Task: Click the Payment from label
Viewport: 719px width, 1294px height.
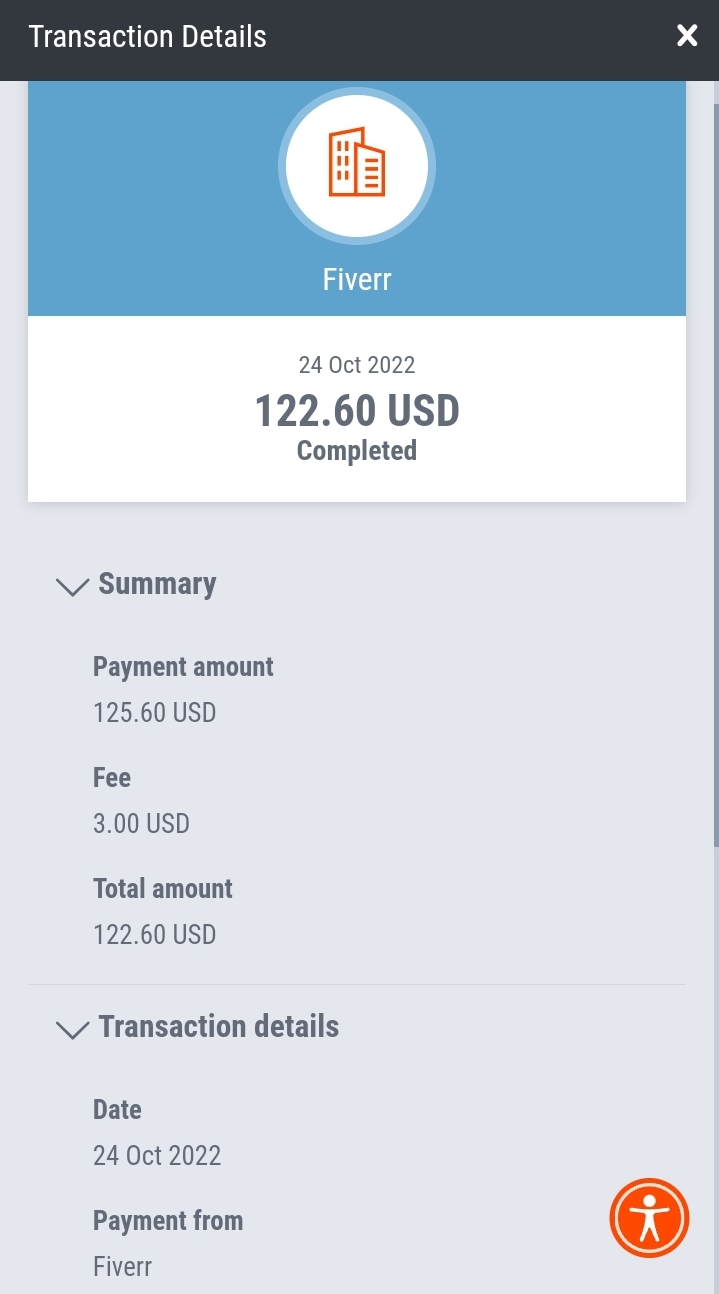Action: (x=168, y=1221)
